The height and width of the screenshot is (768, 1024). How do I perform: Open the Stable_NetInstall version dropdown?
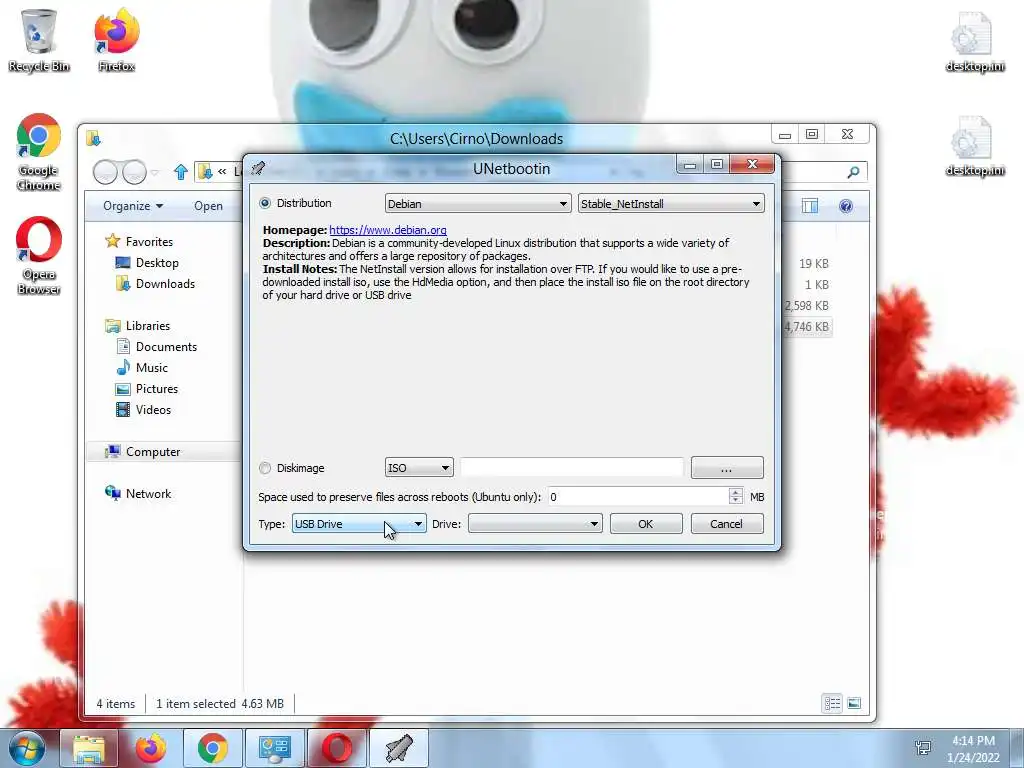tap(670, 204)
